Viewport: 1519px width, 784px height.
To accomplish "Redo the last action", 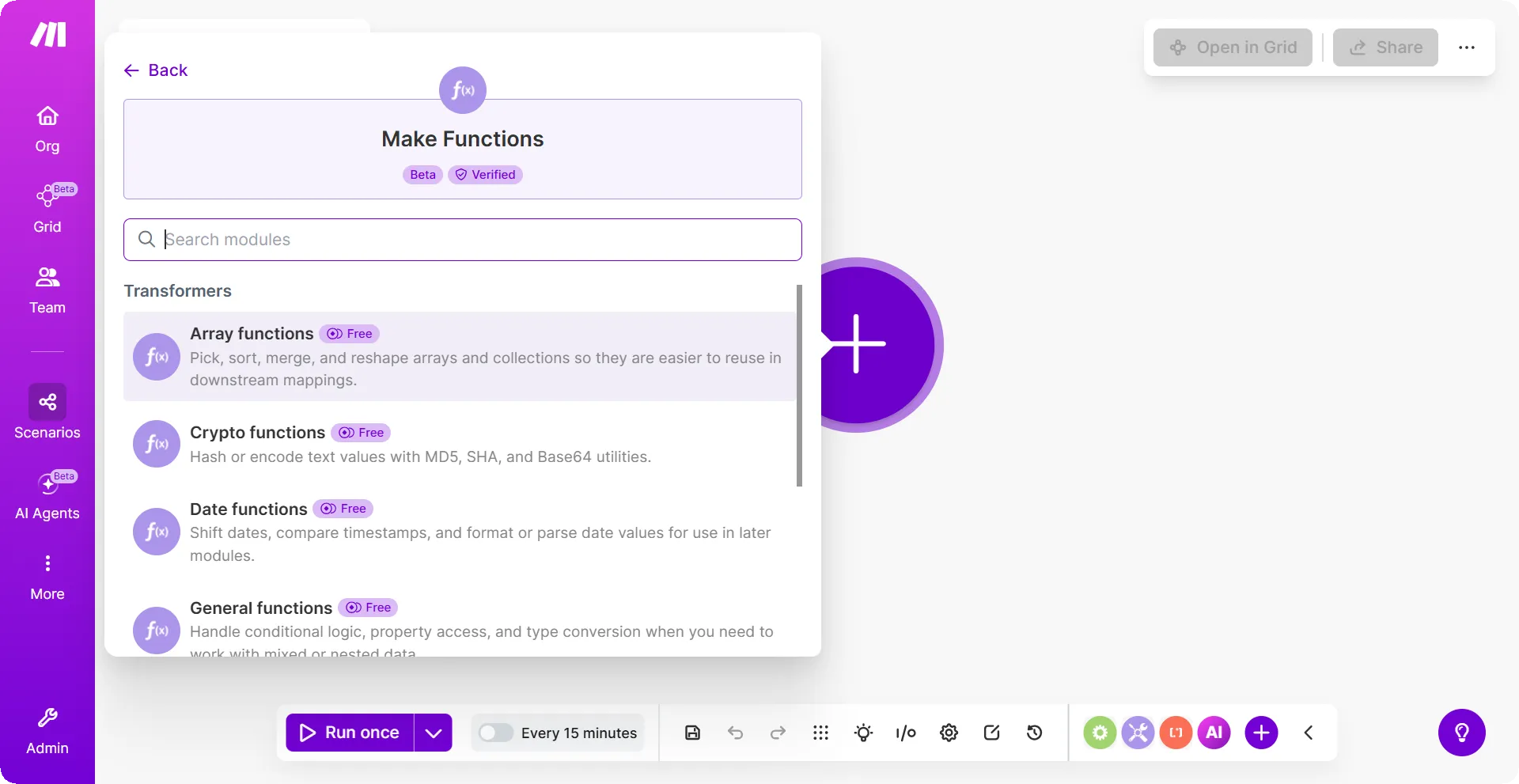I will (778, 733).
